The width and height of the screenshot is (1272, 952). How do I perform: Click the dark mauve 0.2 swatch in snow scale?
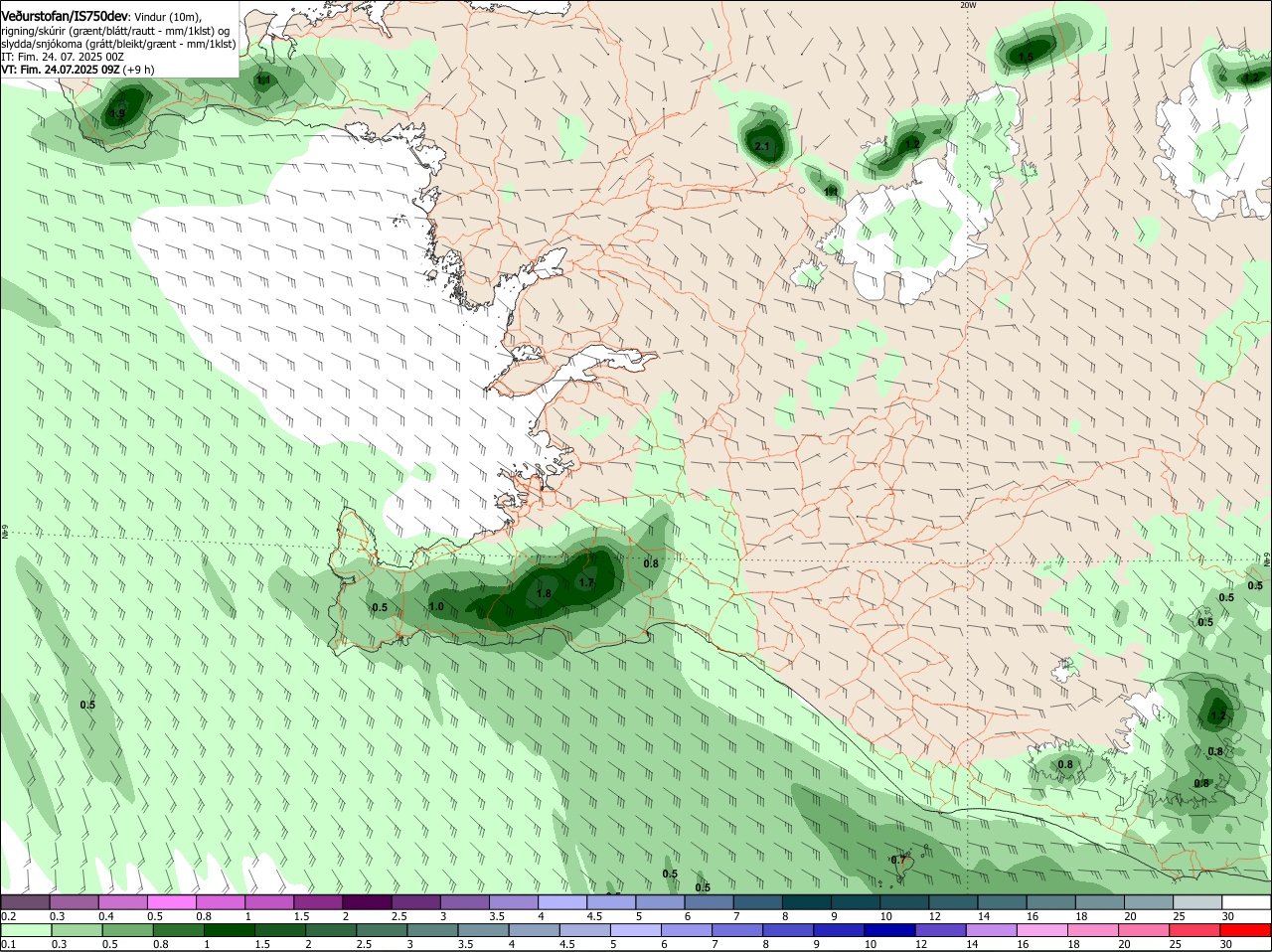[25, 902]
